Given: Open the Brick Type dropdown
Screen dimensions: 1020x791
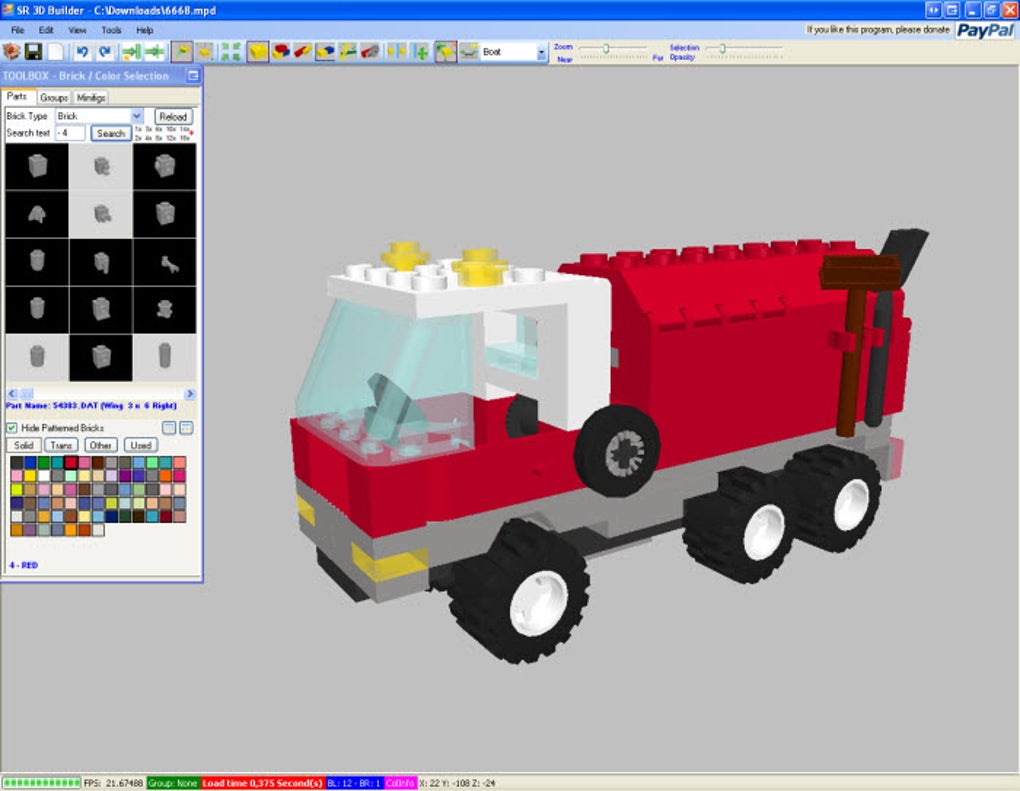Looking at the screenshot, I should tap(137, 116).
